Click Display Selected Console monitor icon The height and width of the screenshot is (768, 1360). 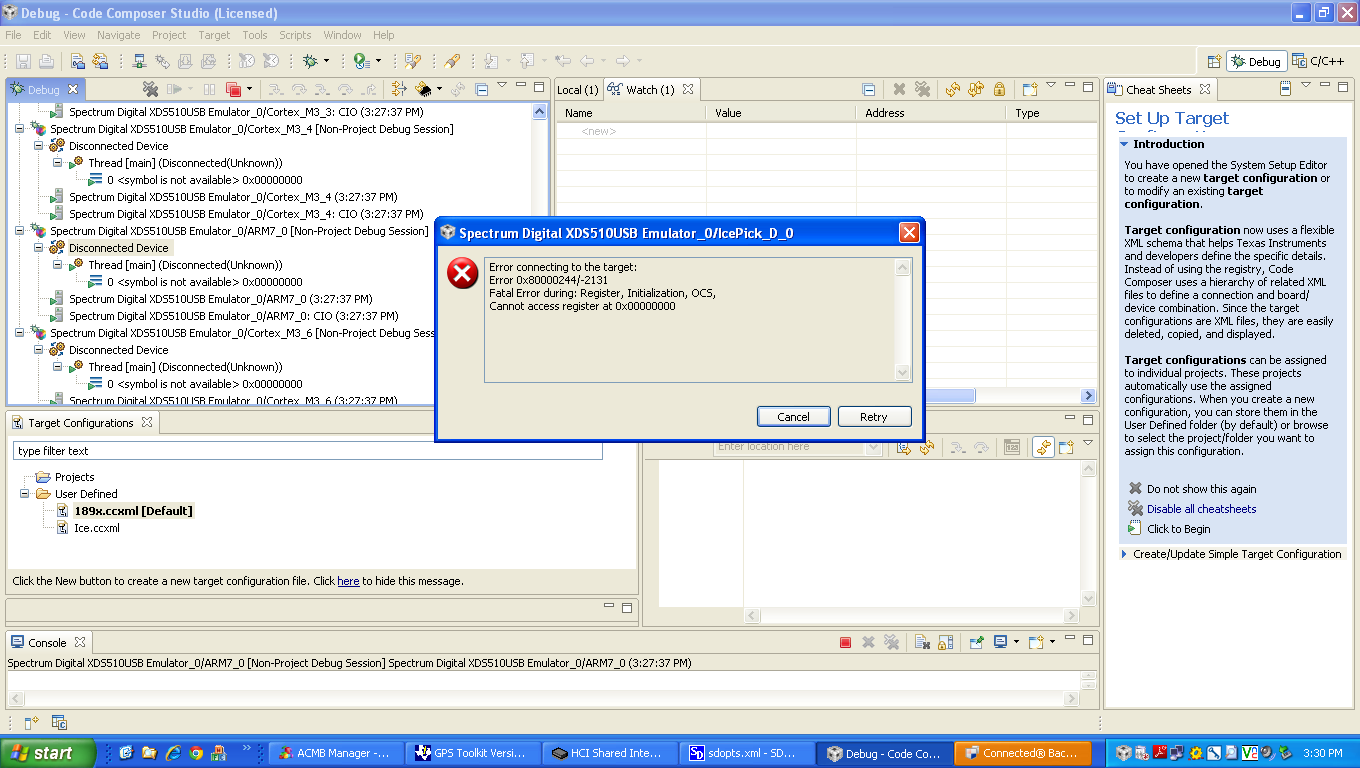1000,642
